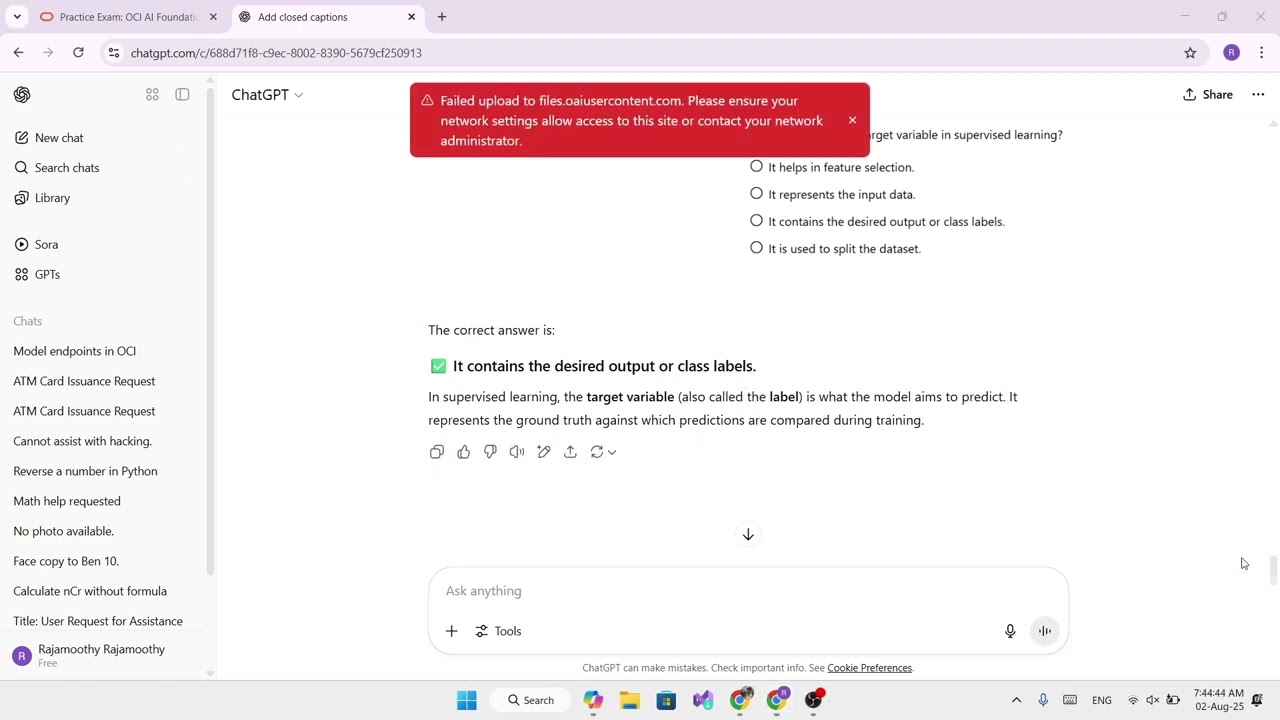Select radio 'It helps in feature selection.'
Image resolution: width=1280 pixels, height=720 pixels.
756,167
